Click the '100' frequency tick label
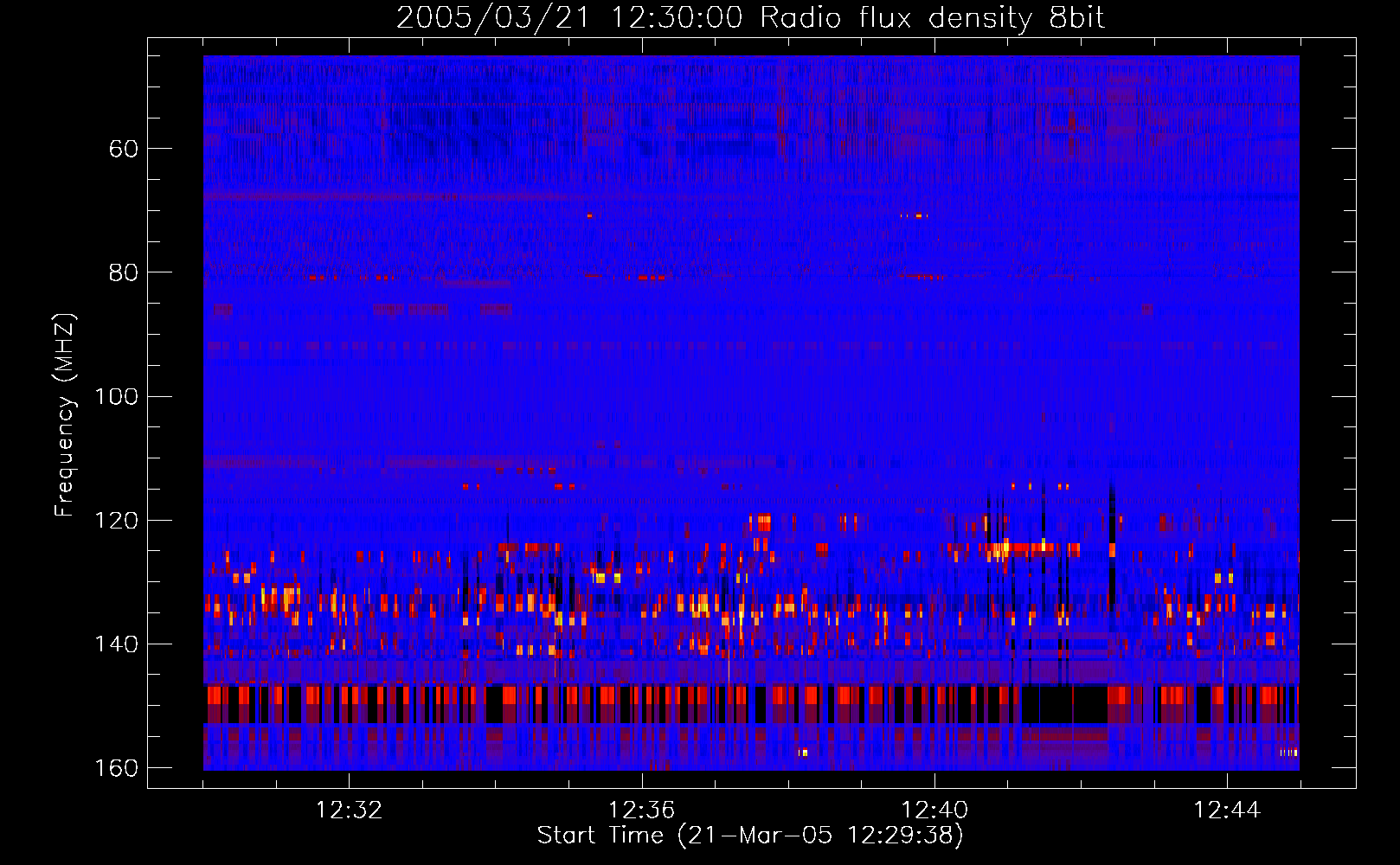 tap(116, 396)
